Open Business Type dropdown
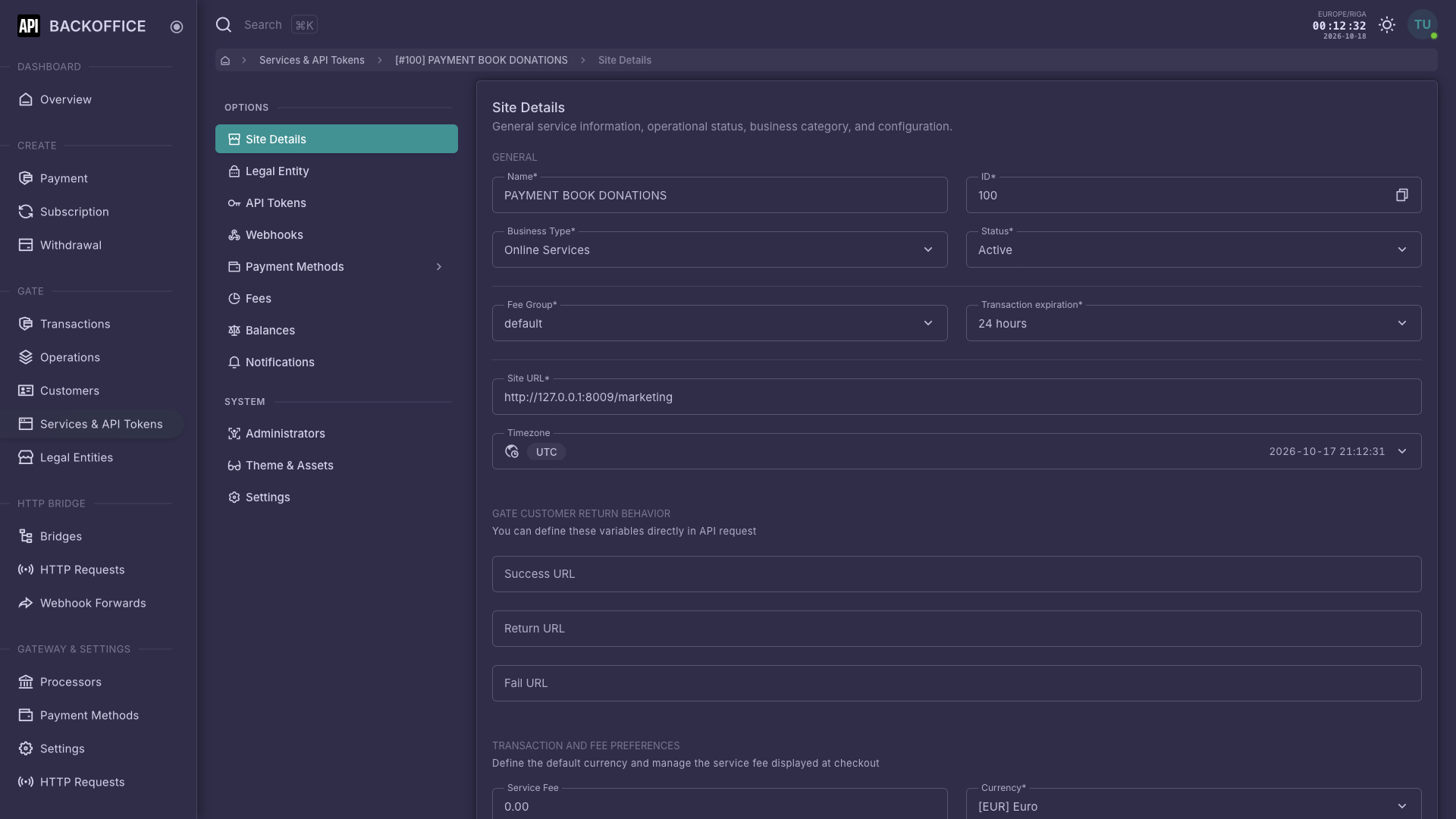This screenshot has height=819, width=1456. [x=720, y=249]
